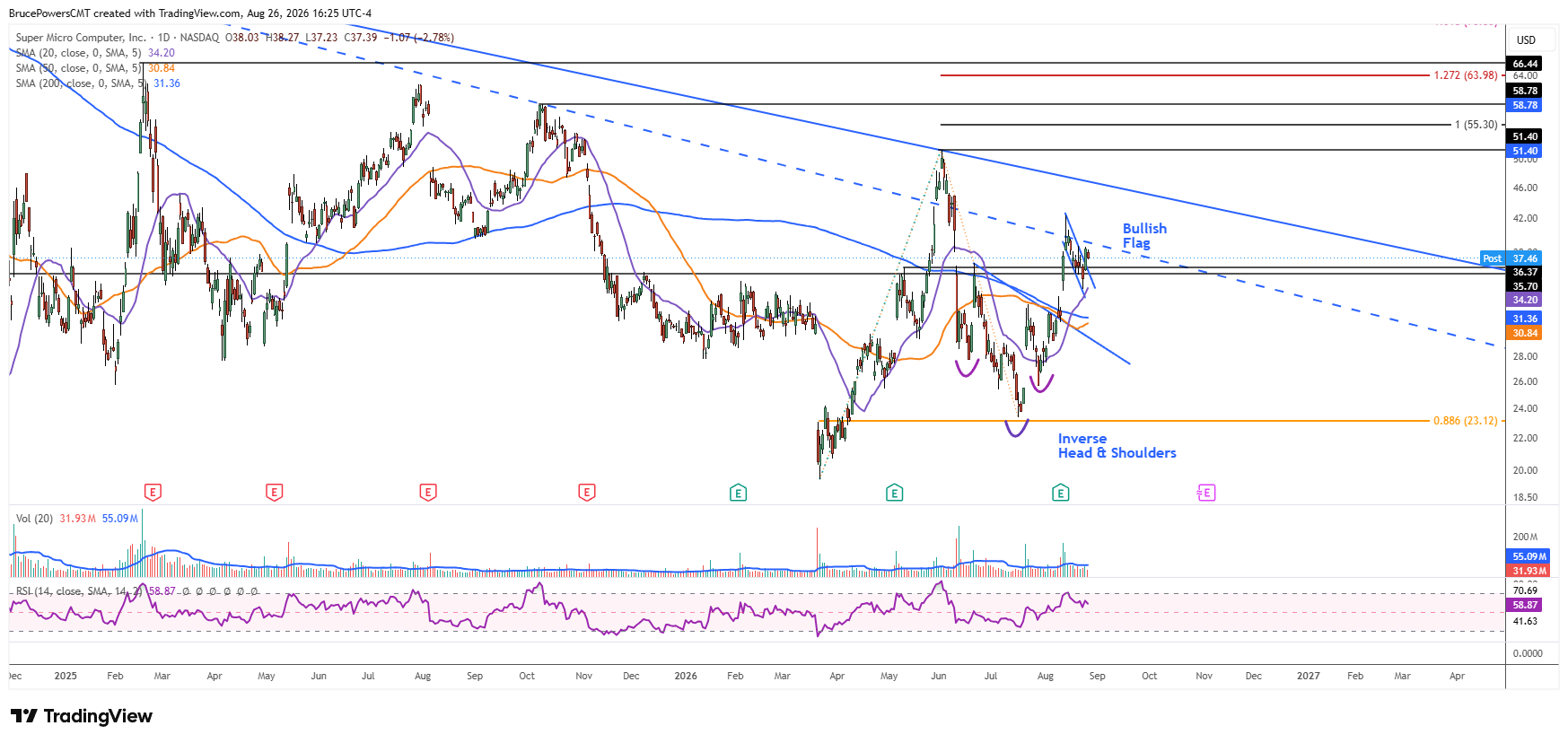Click the purple 34.20 SMA price label
Screen dimensions: 1568x743
1525,300
